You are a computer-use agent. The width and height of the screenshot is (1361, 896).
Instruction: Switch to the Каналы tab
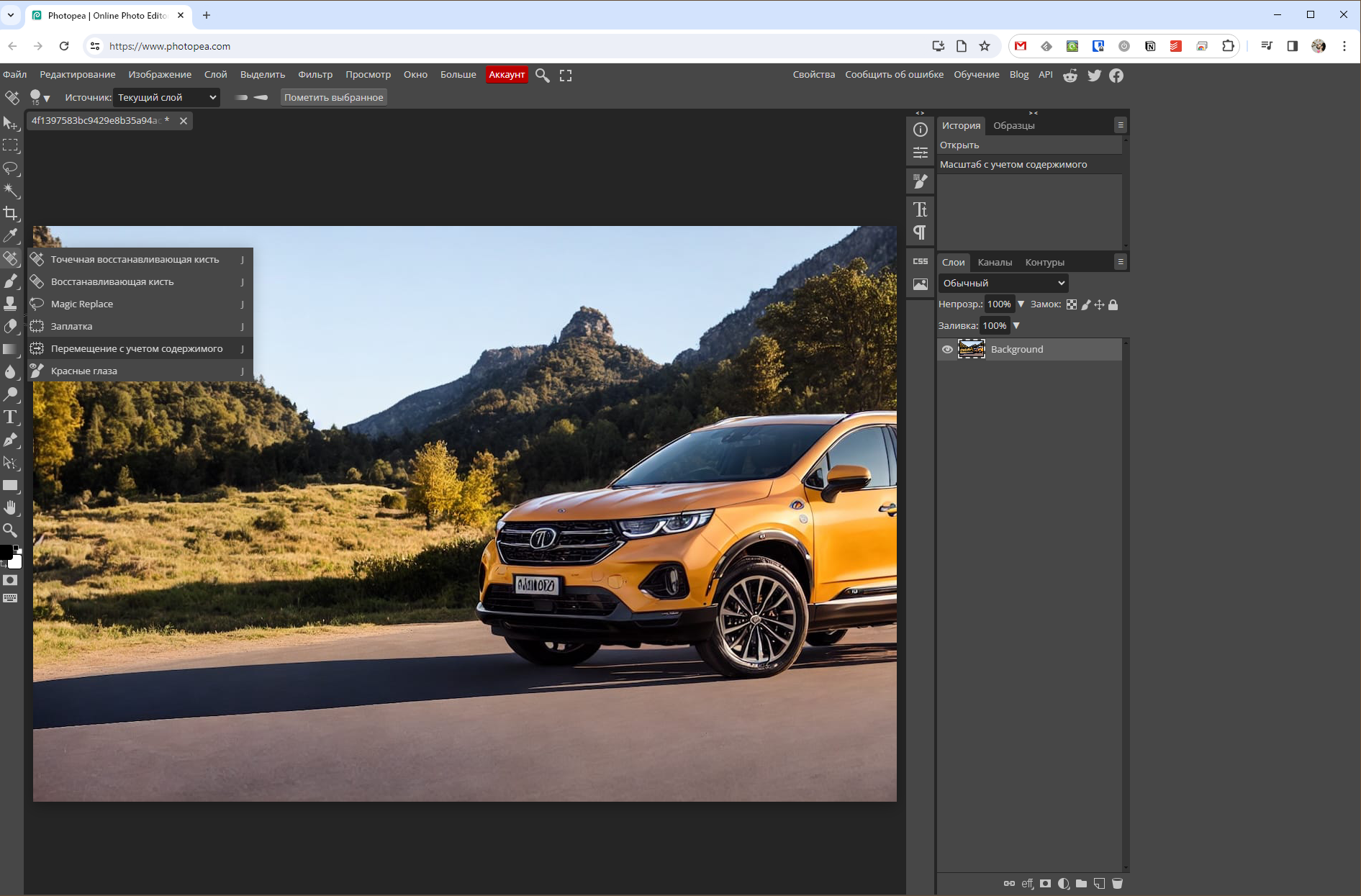click(x=995, y=263)
